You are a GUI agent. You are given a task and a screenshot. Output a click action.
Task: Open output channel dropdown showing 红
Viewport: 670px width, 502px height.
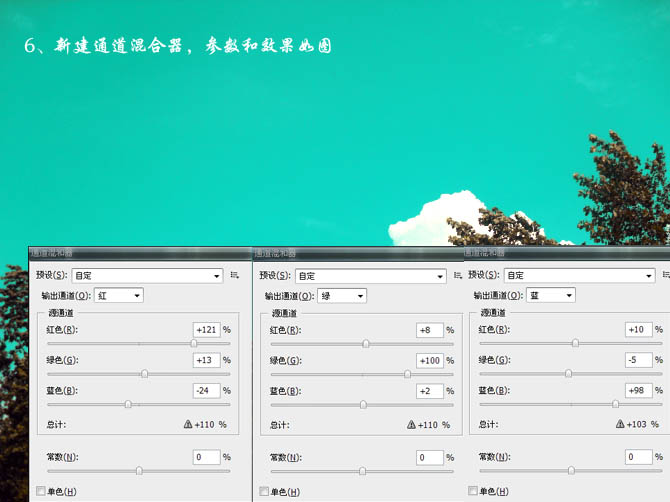pos(118,295)
